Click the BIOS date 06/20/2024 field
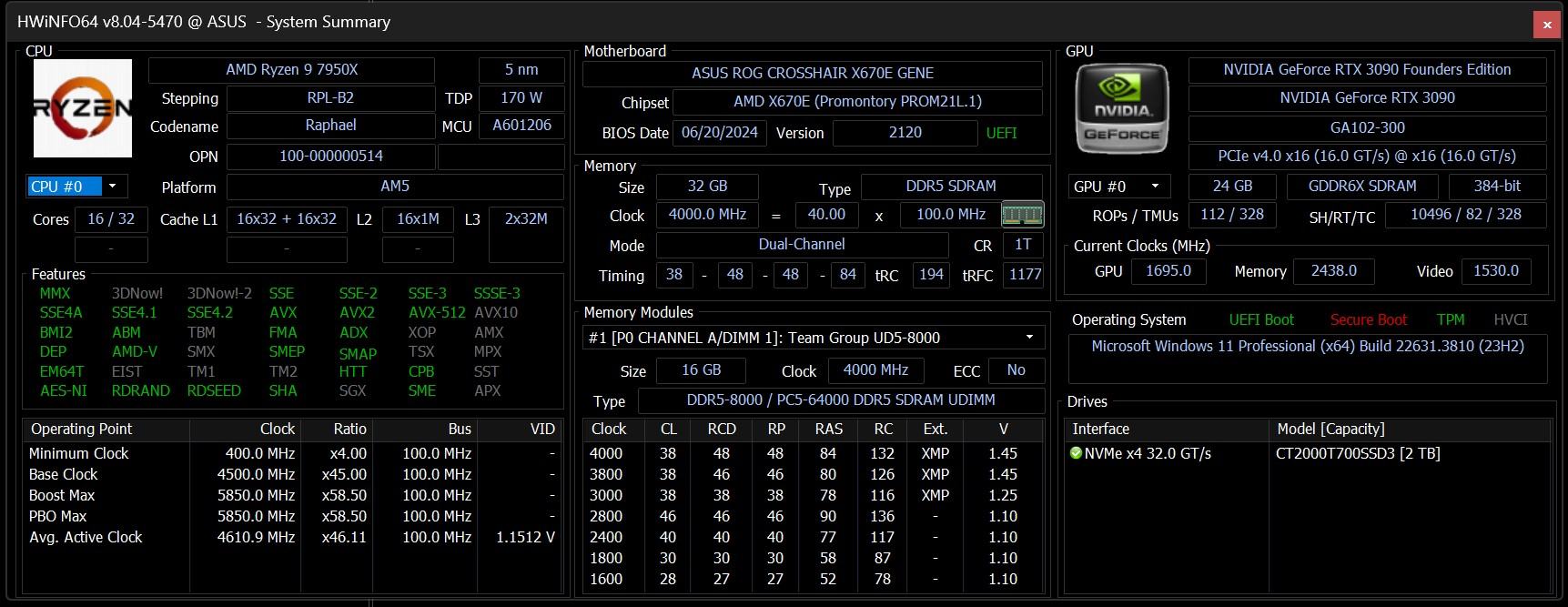The width and height of the screenshot is (1568, 607). coord(719,133)
